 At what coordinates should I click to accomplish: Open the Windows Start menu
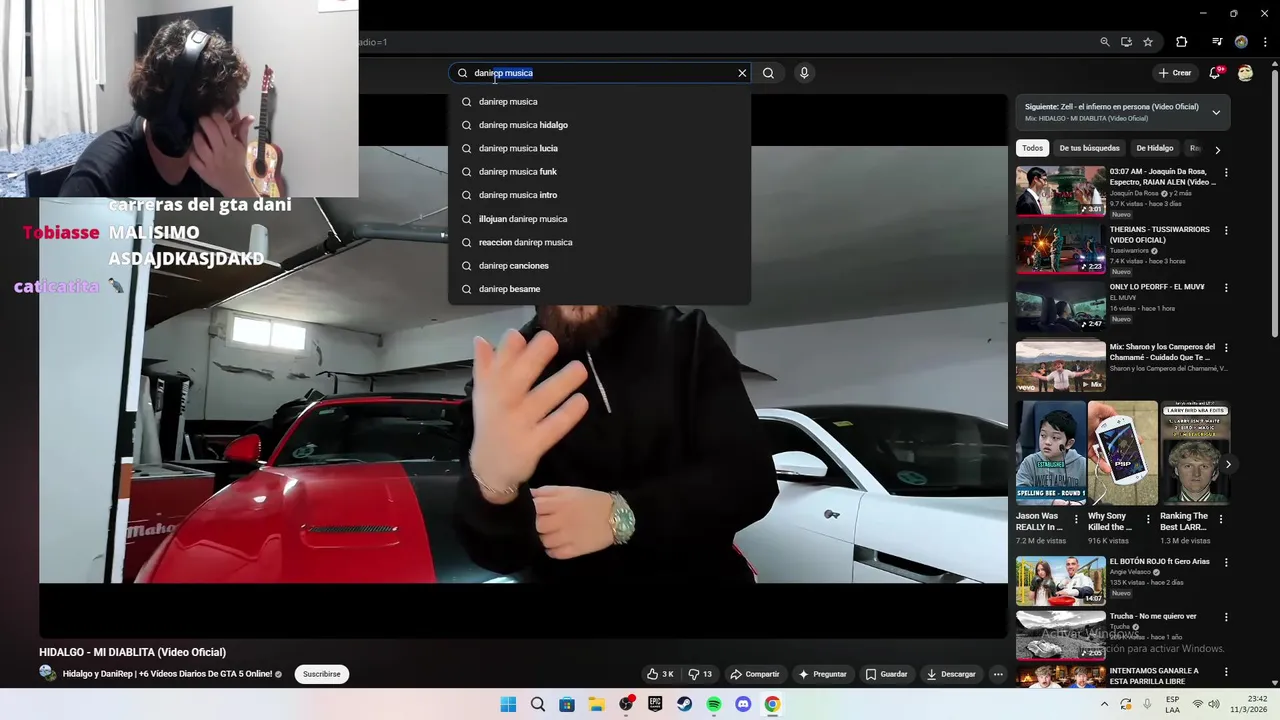(x=508, y=704)
